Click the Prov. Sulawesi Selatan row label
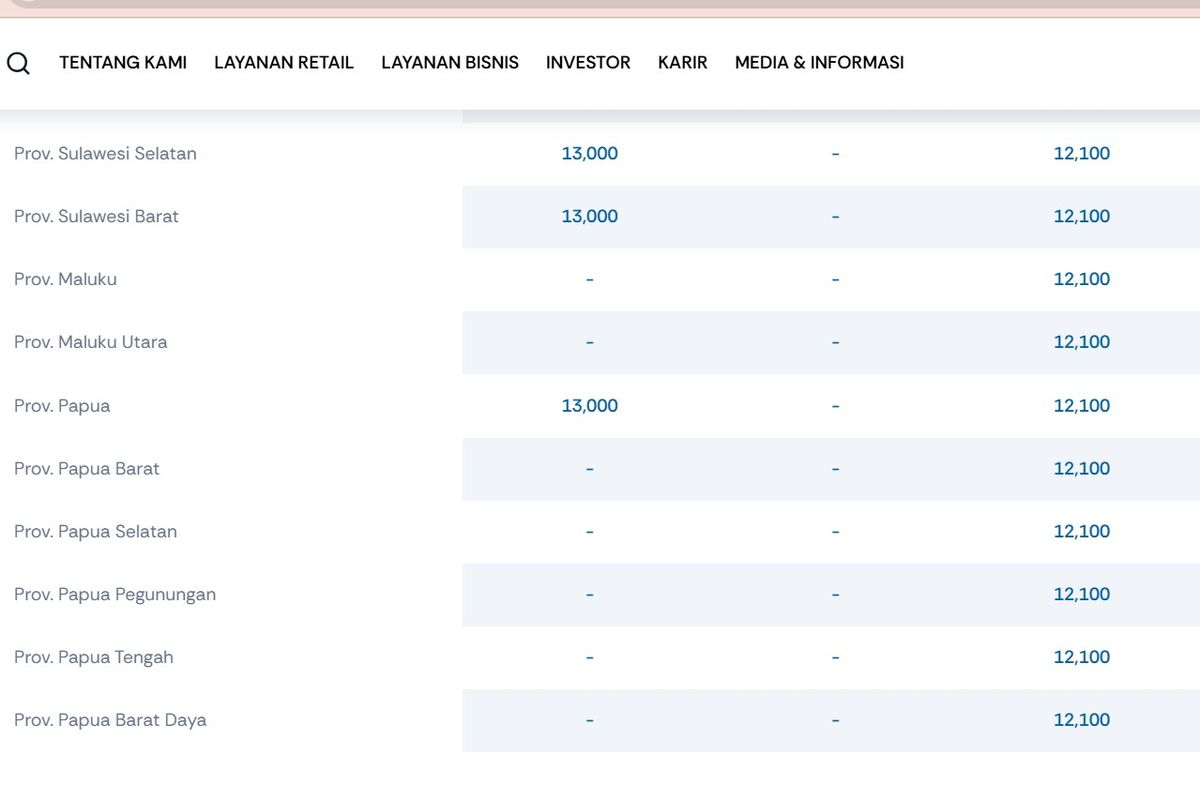 (105, 153)
